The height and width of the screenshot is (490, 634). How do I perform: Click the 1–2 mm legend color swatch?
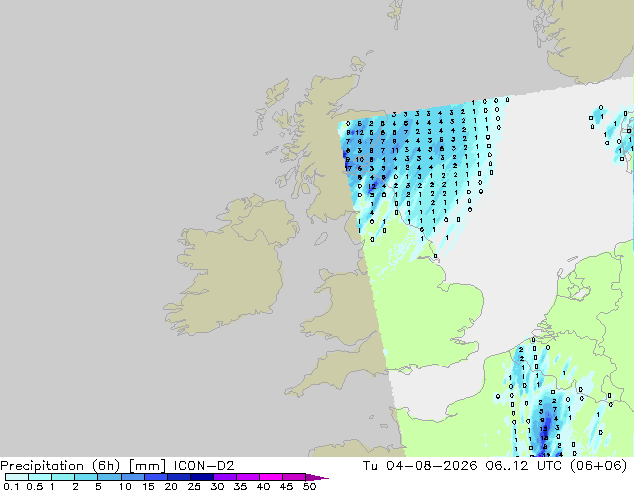(63, 477)
